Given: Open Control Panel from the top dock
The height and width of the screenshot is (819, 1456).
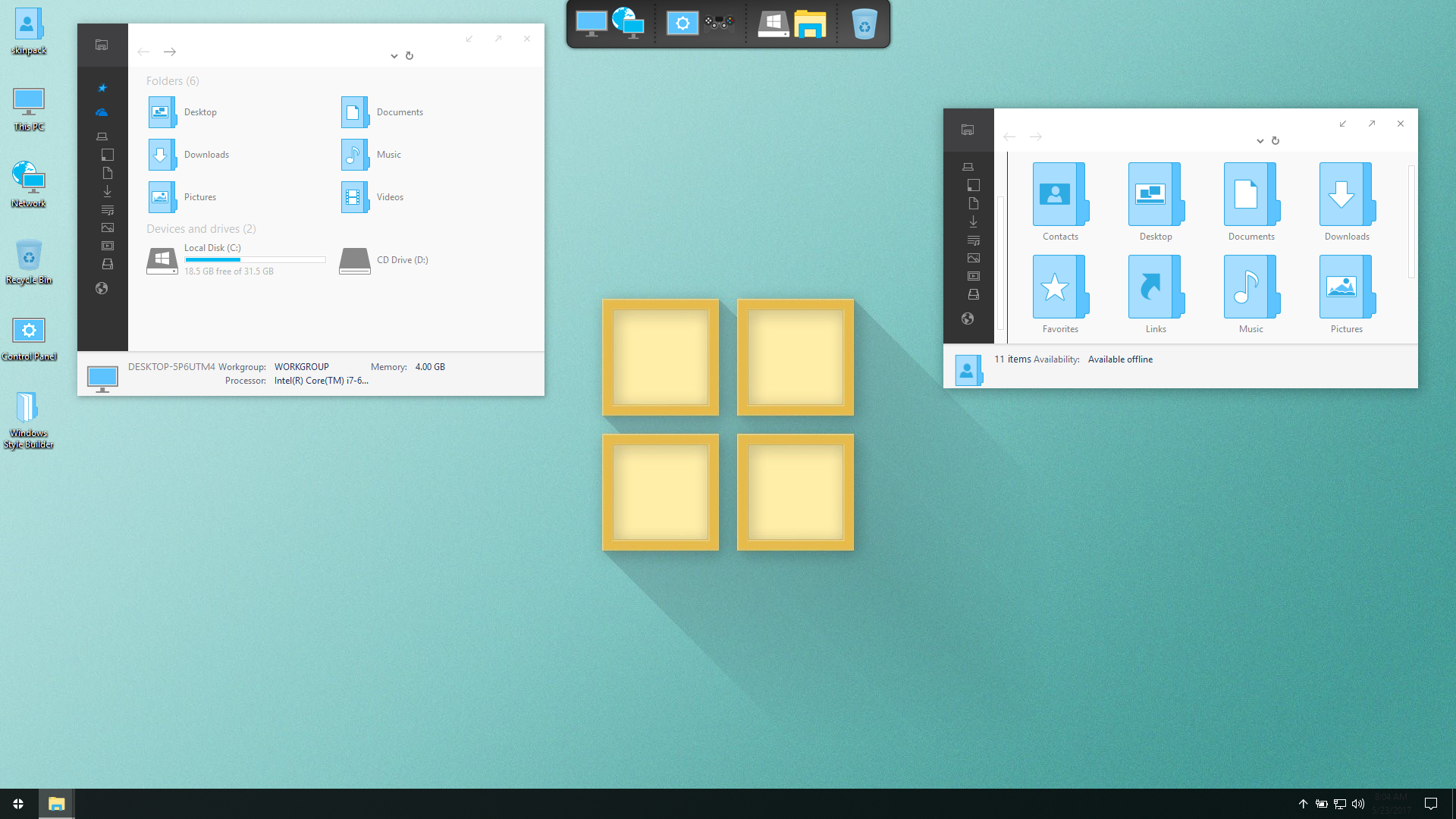Looking at the screenshot, I should [x=682, y=24].
